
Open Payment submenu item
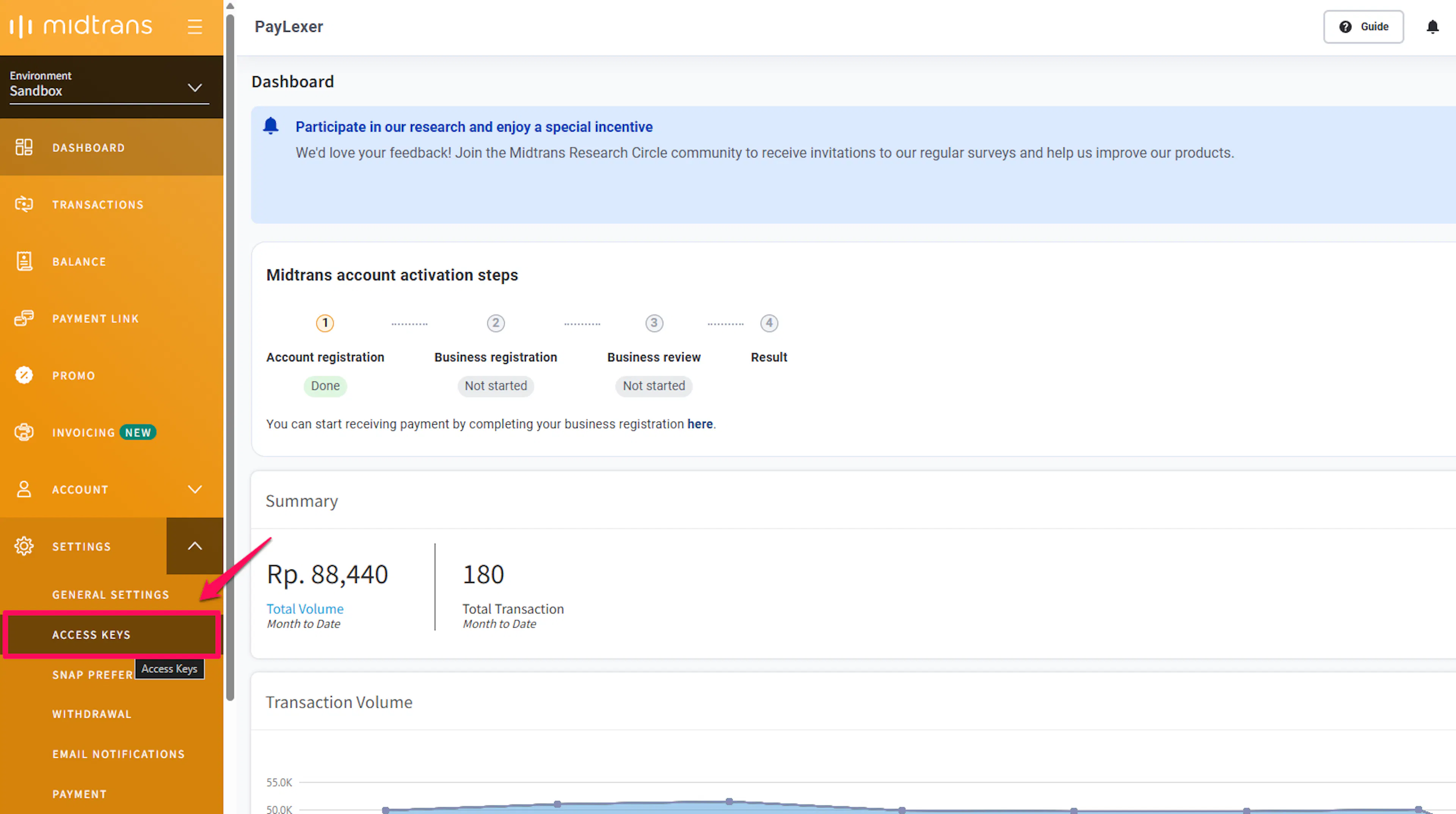coord(80,794)
